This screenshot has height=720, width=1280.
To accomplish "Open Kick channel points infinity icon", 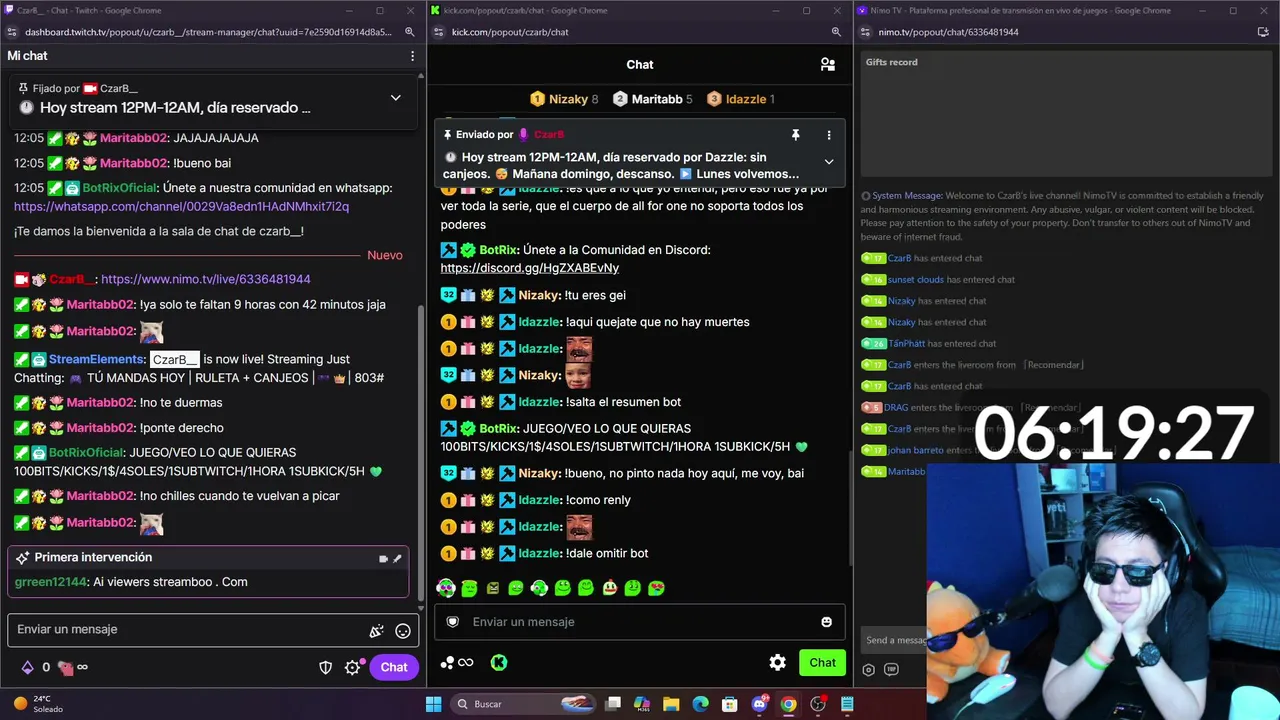I will coord(457,662).
